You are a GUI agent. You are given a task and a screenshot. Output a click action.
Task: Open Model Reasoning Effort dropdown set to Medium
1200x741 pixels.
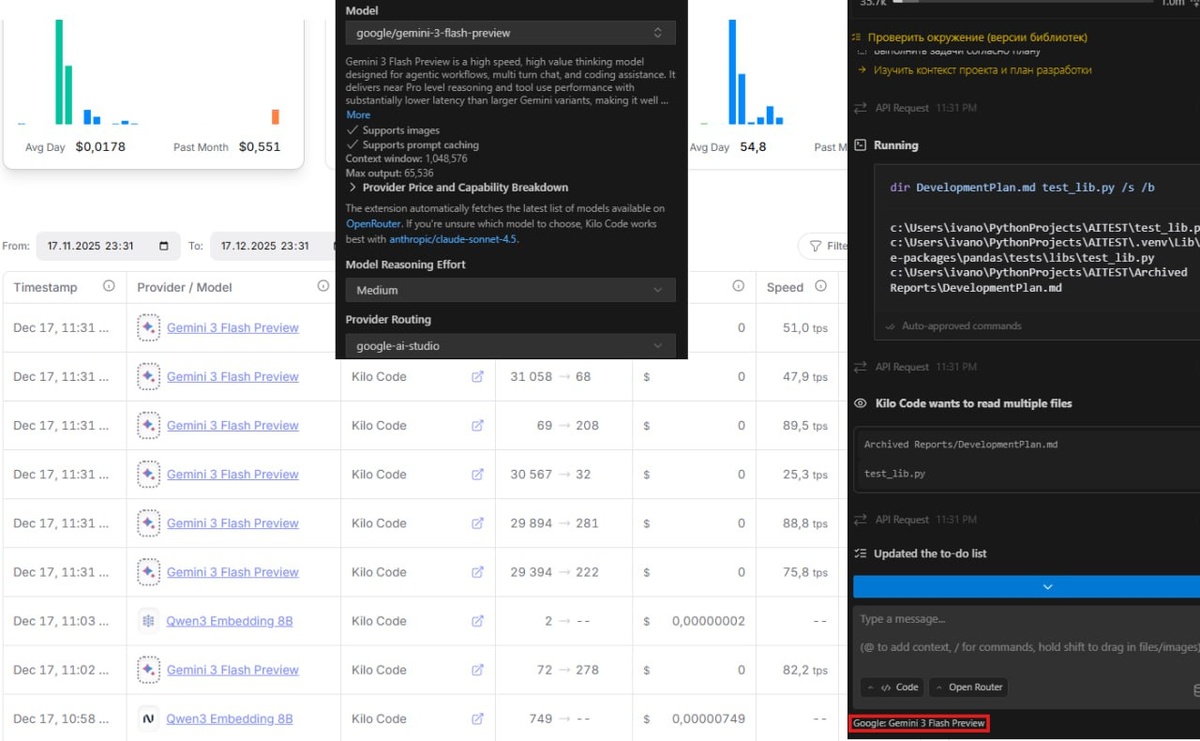[x=510, y=290]
